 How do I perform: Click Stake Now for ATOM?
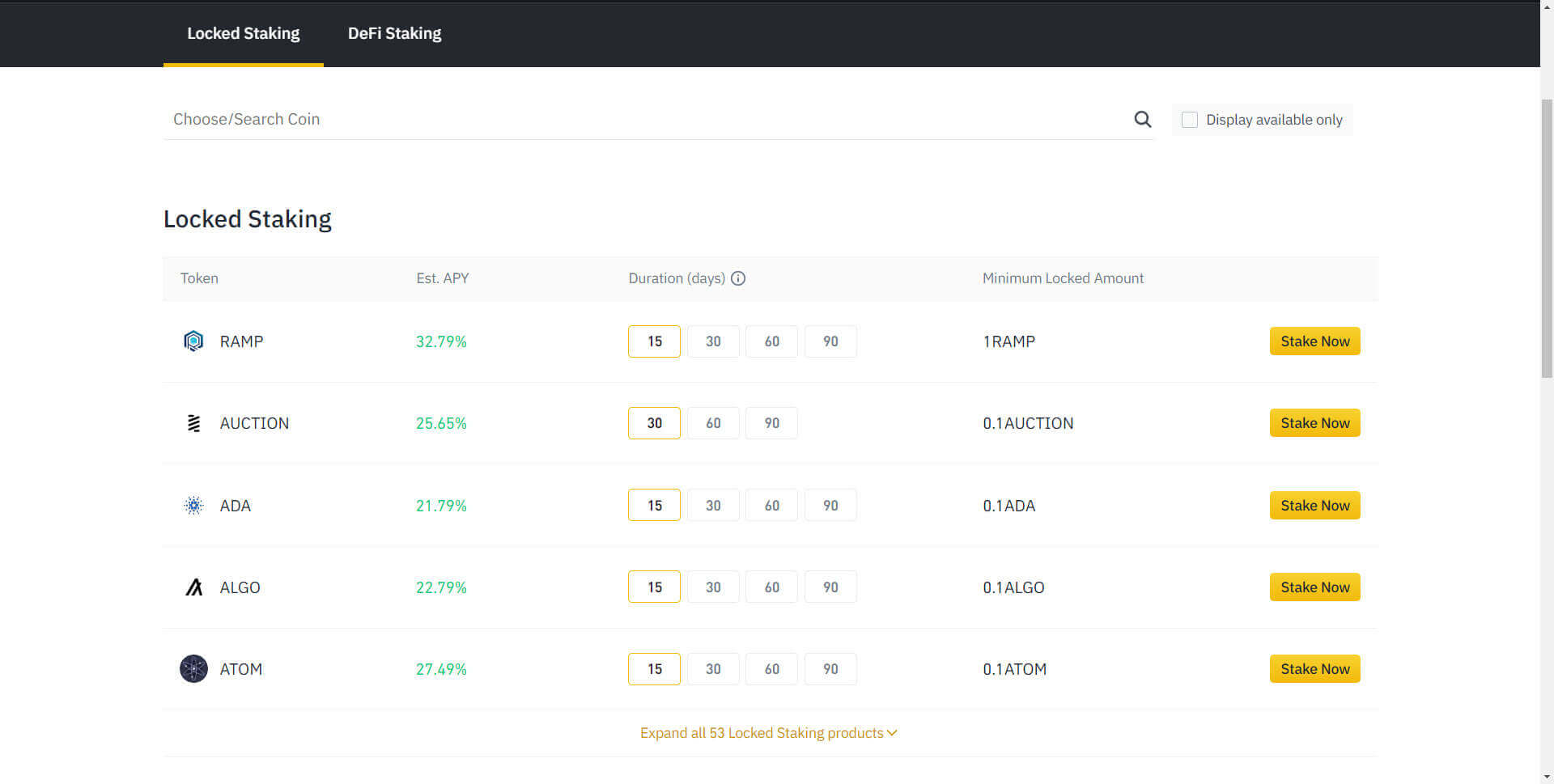click(1314, 669)
